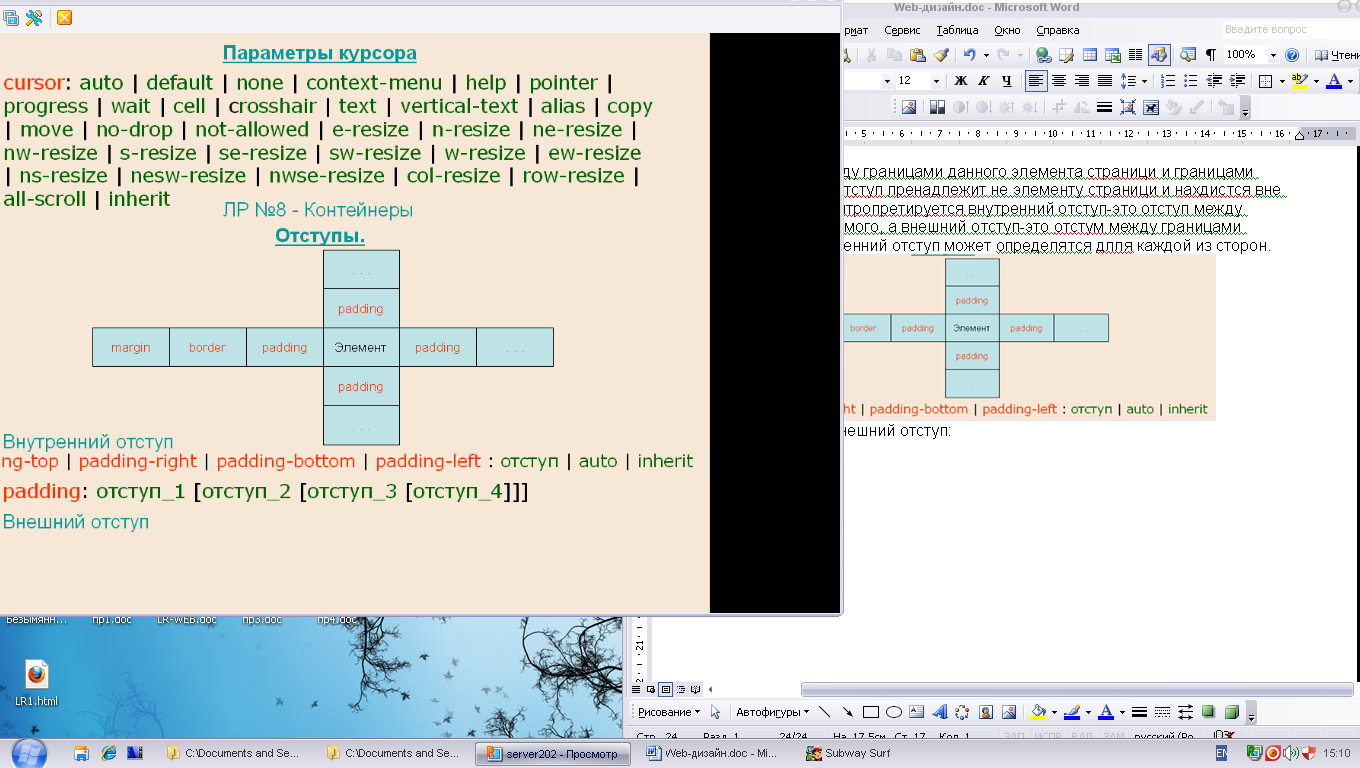Align the text to the right
The width and height of the screenshot is (1360, 768).
pos(1082,81)
